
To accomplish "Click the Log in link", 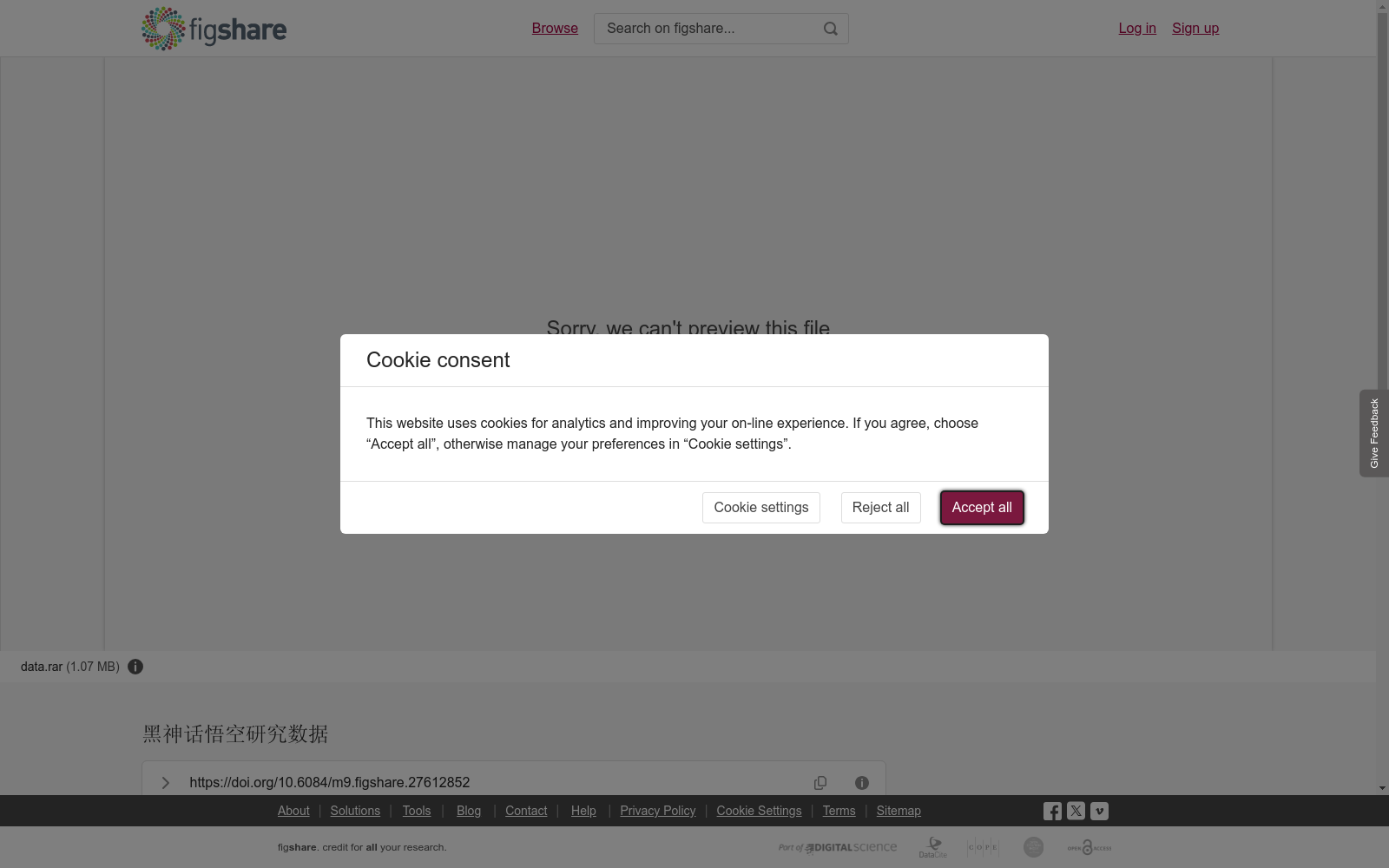I will [x=1137, y=29].
